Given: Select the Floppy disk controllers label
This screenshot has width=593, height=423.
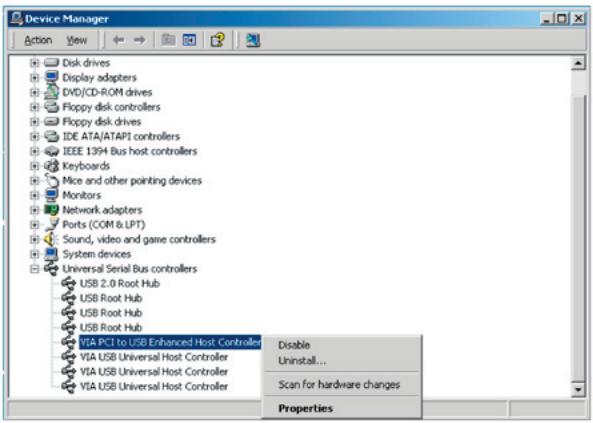Looking at the screenshot, I should pos(111,107).
